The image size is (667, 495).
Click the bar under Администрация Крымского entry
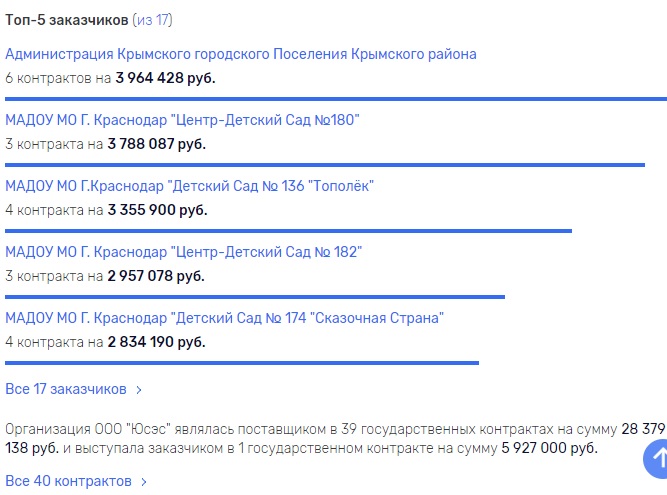click(x=336, y=99)
